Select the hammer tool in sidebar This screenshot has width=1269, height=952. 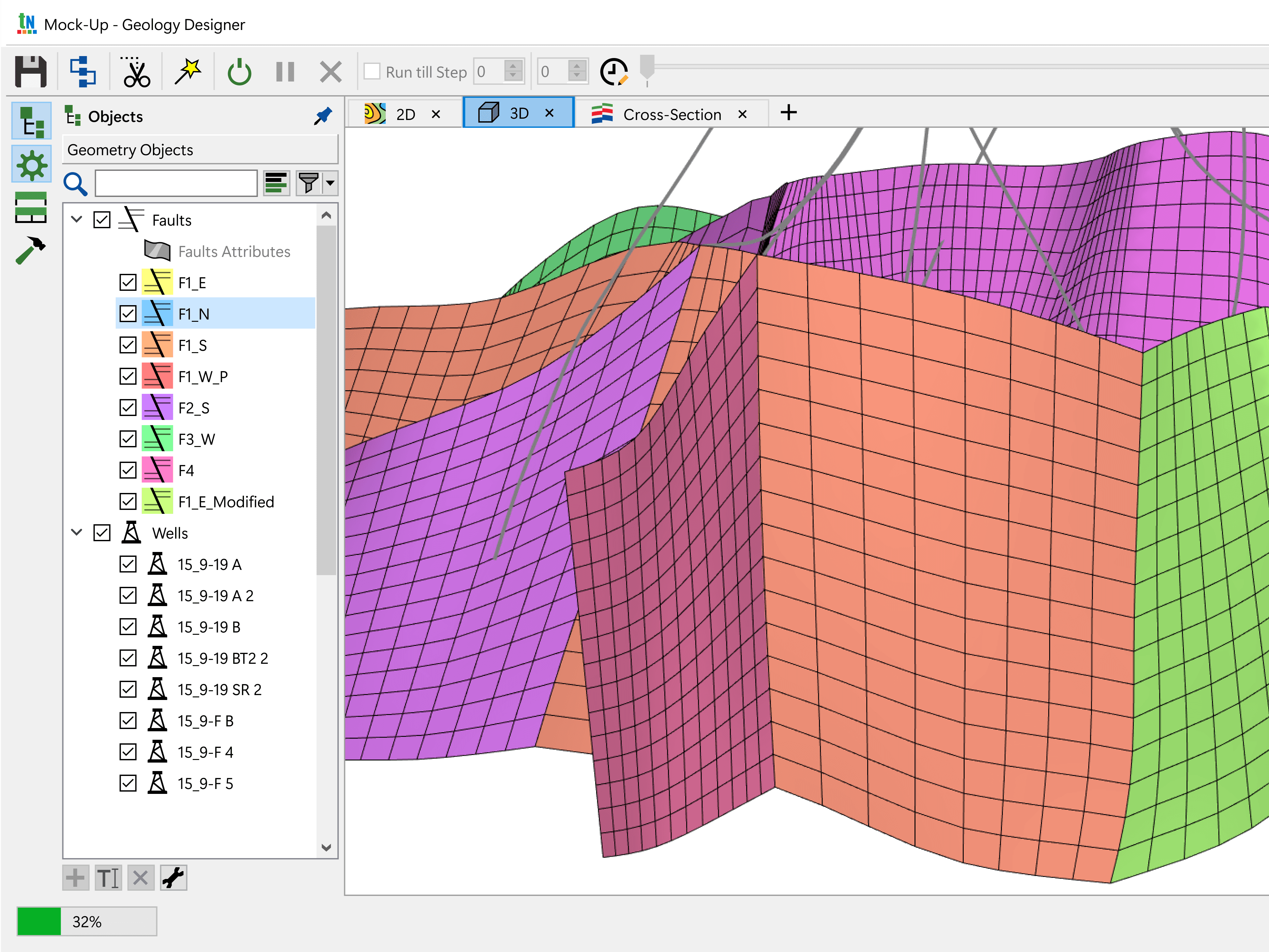point(30,250)
